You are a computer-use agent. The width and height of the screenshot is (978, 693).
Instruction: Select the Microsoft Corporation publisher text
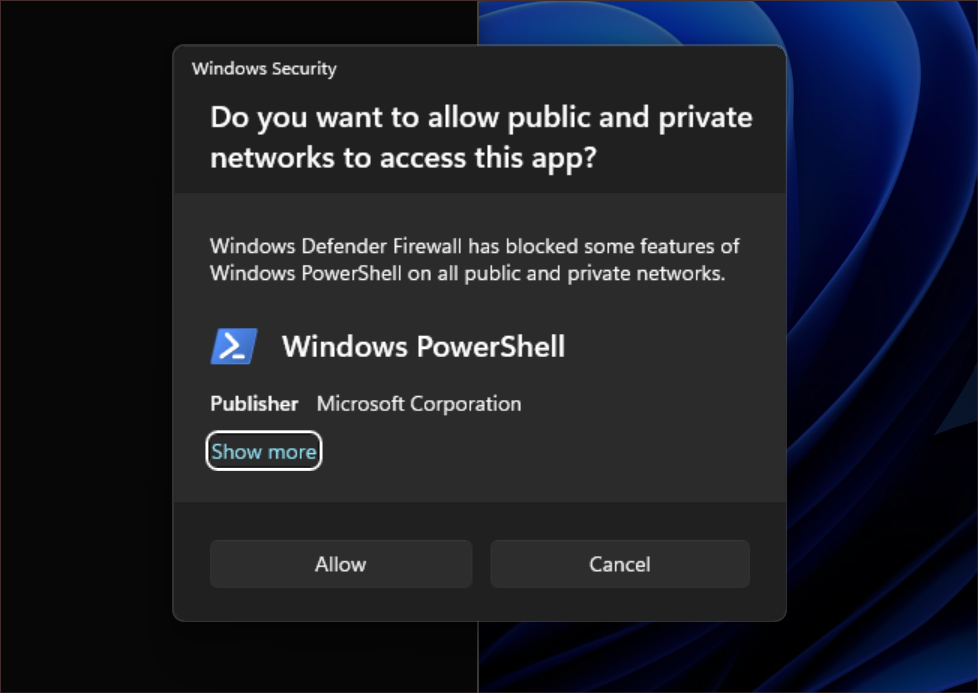tap(419, 404)
